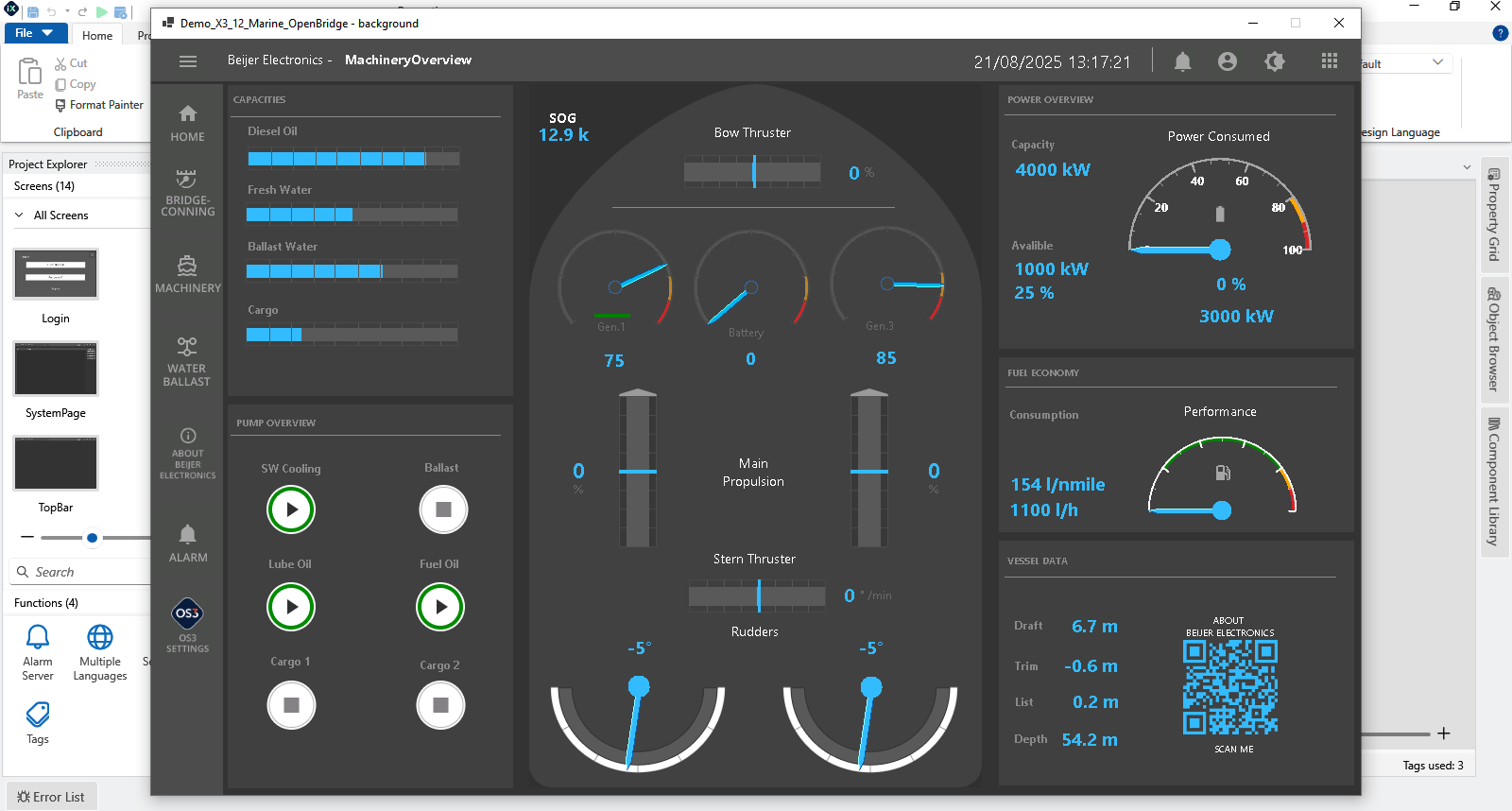Screen dimensions: 1512x811
Task: Expand the design language dropdown
Action: coord(1437,62)
